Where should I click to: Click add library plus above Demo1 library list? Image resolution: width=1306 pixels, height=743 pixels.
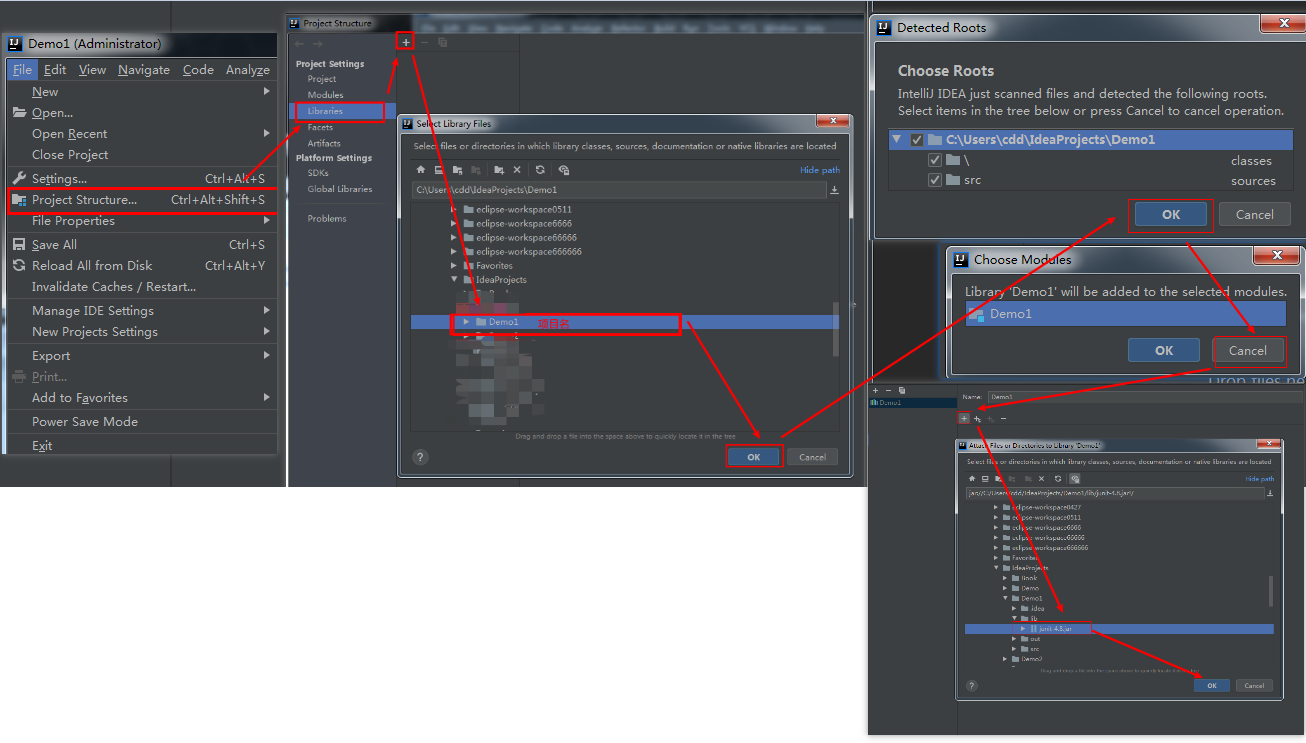point(876,390)
